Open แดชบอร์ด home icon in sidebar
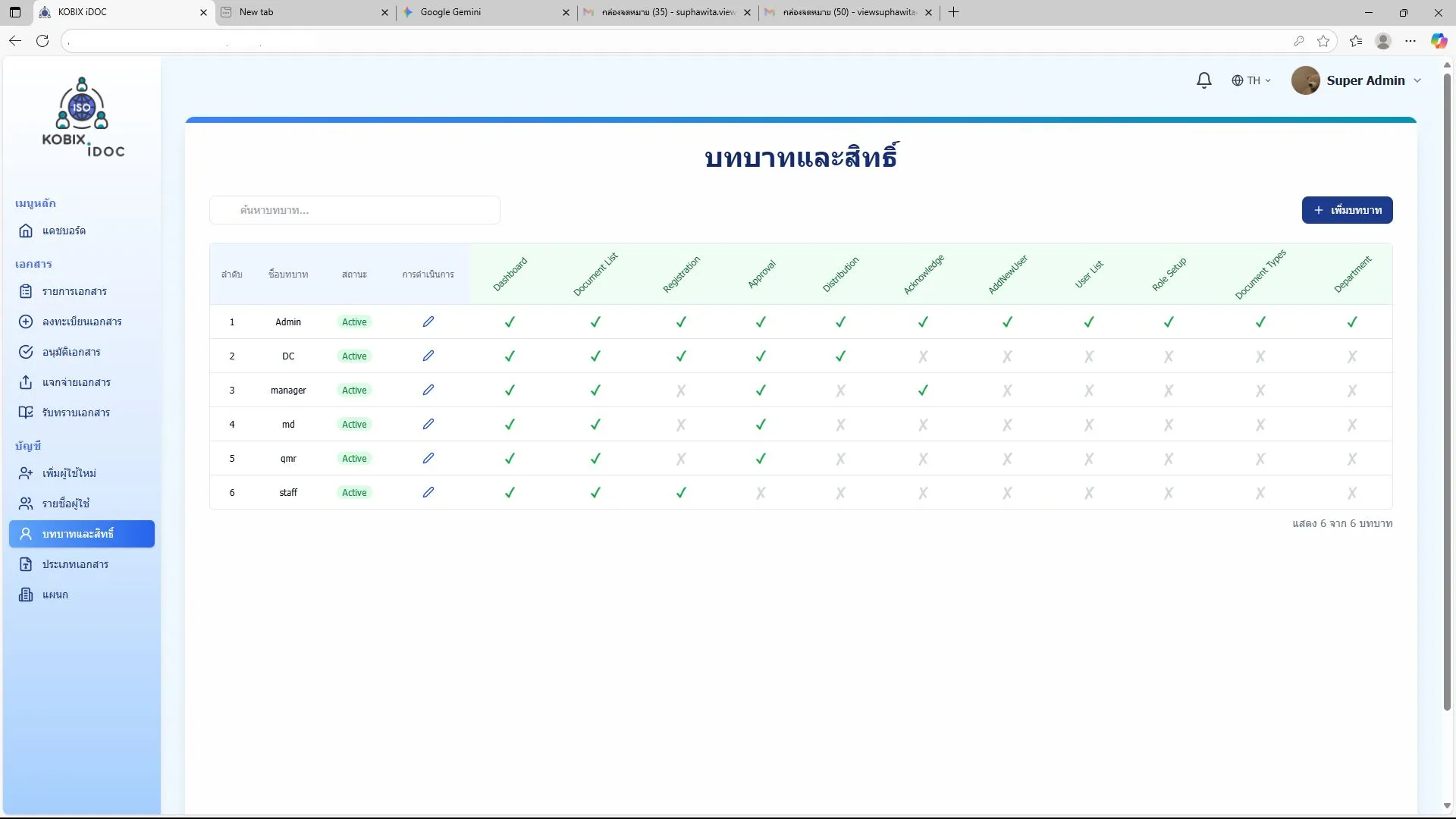The width and height of the screenshot is (1456, 819). [26, 231]
